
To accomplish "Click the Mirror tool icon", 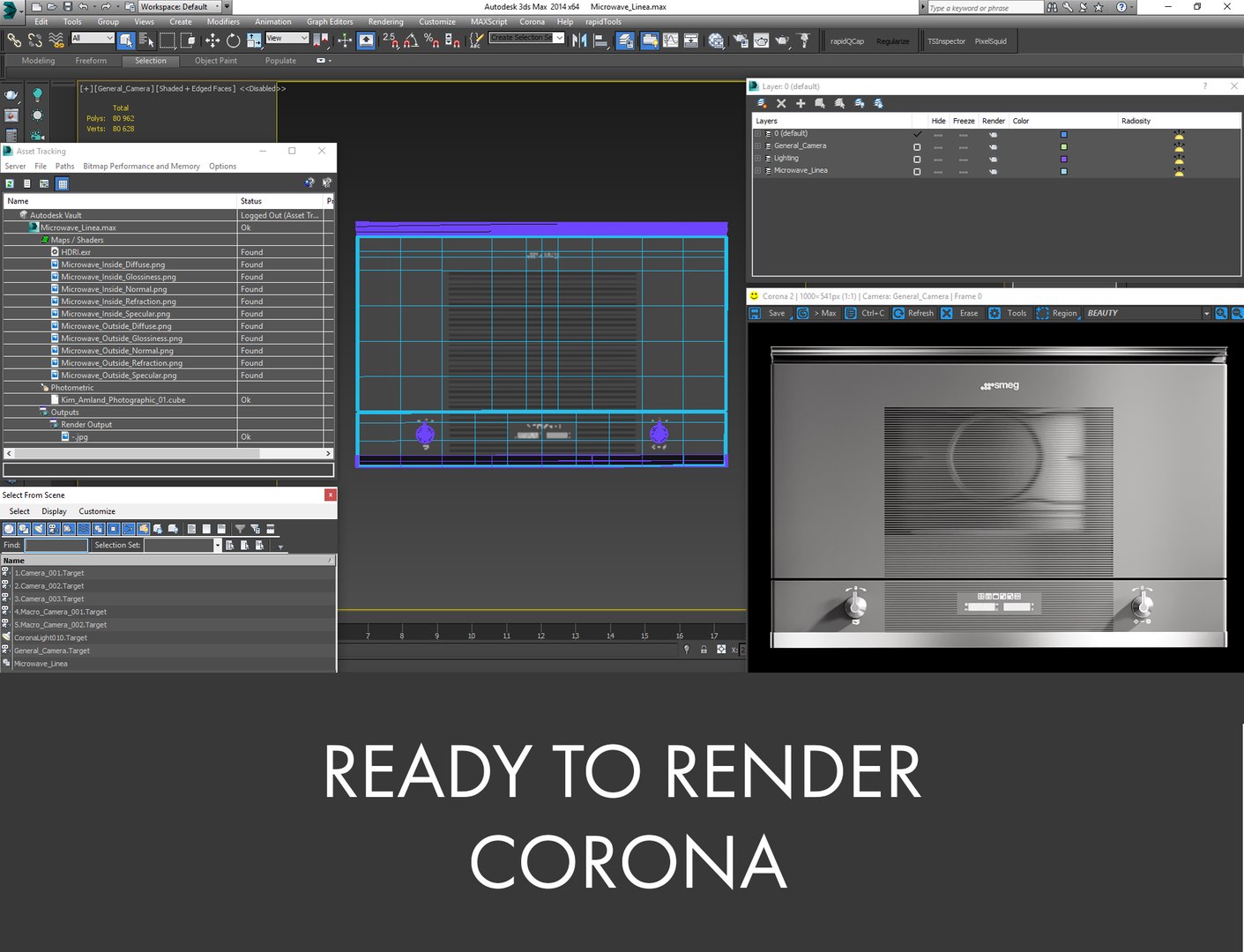I will (x=579, y=40).
